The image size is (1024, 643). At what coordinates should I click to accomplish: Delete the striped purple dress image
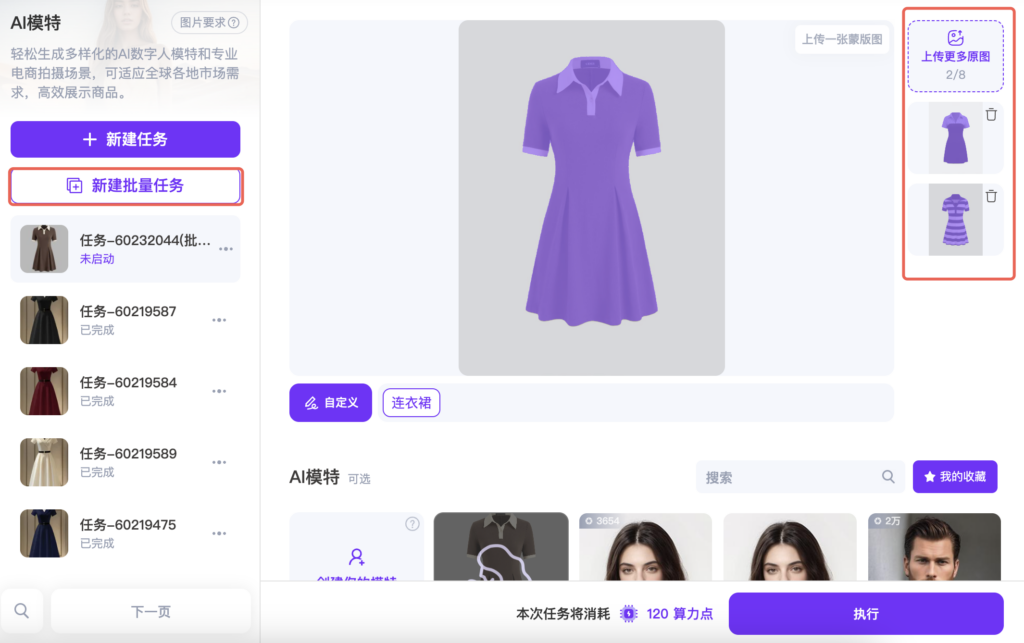tap(991, 196)
